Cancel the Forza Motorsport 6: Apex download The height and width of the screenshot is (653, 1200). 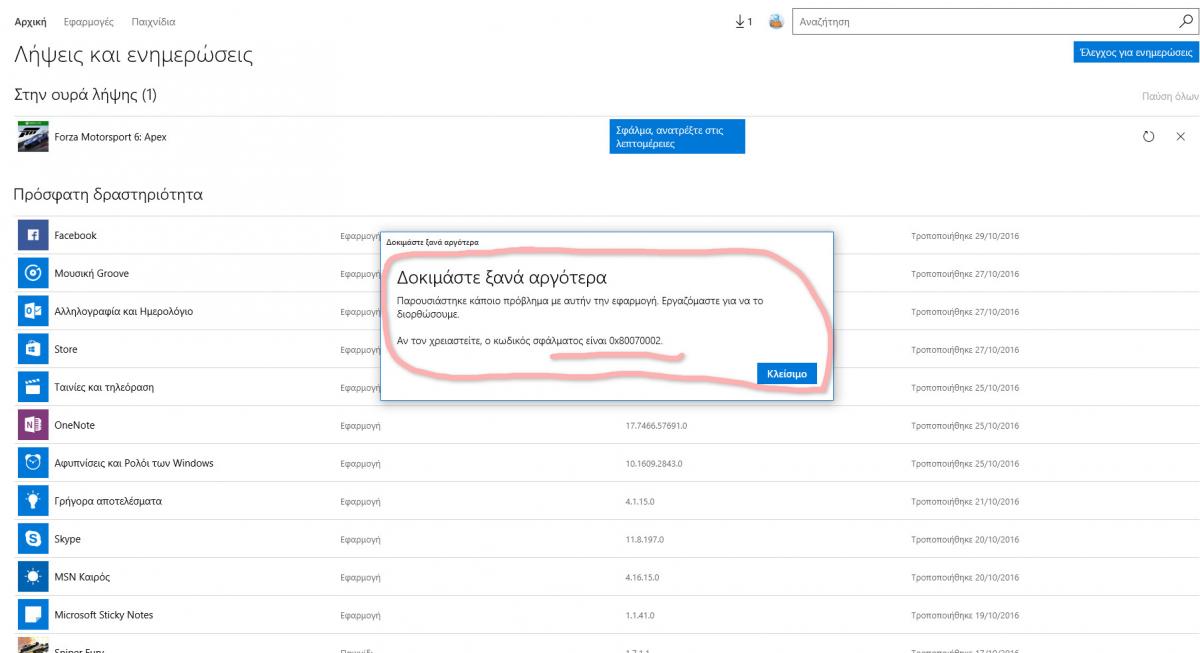pyautogui.click(x=1181, y=137)
